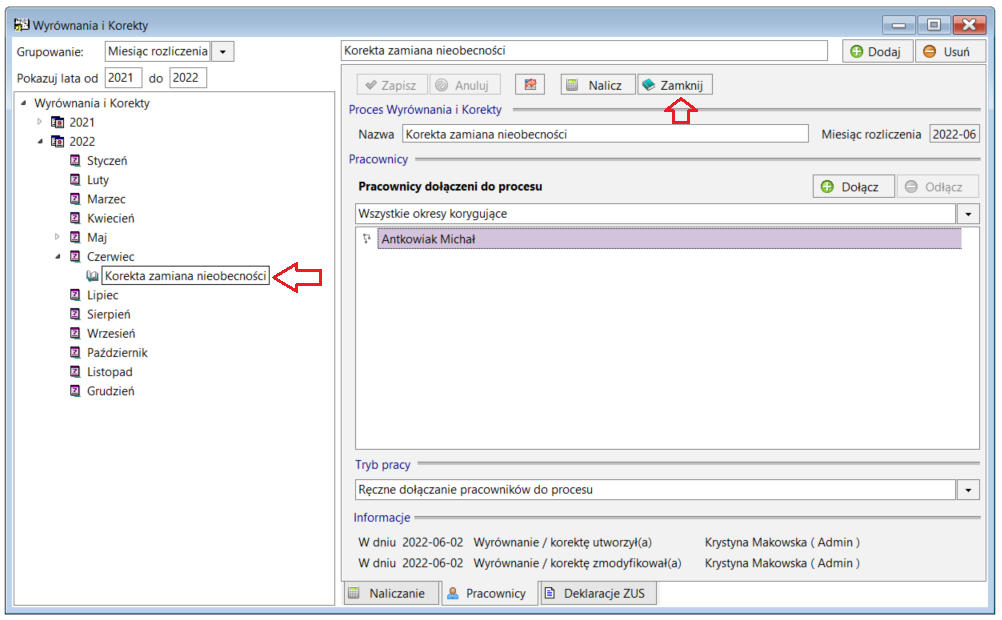Click the Zamknij button
Screen dimensions: 1002x620
[x=675, y=85]
